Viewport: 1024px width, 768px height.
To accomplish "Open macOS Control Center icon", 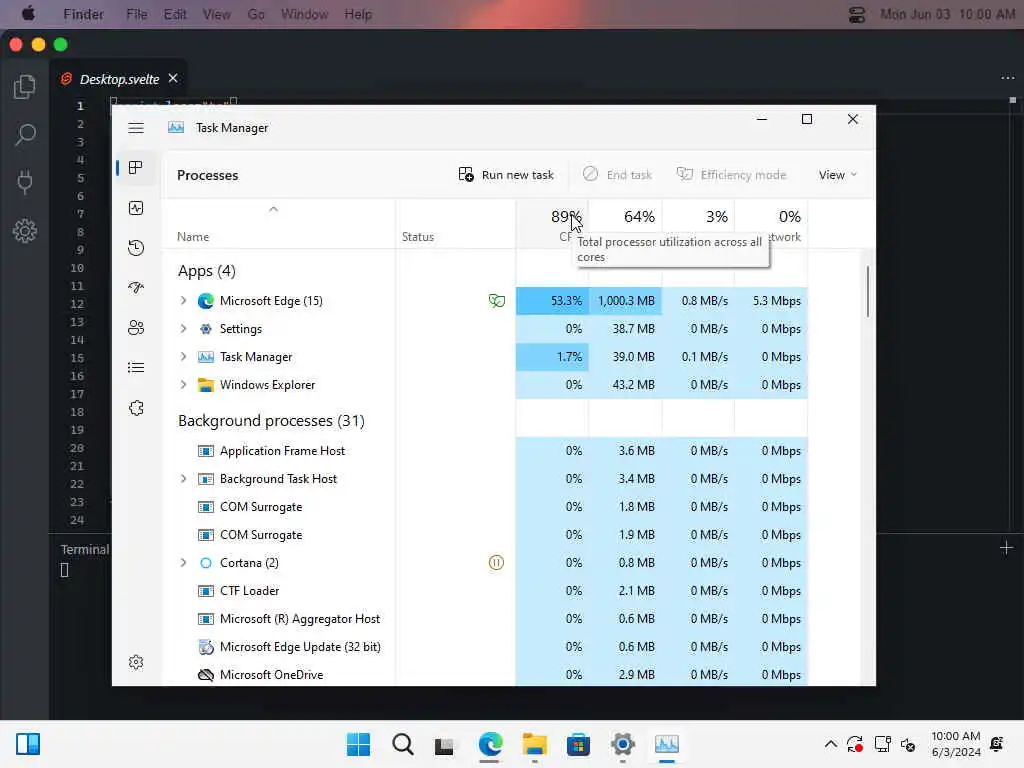I will click(x=857, y=14).
